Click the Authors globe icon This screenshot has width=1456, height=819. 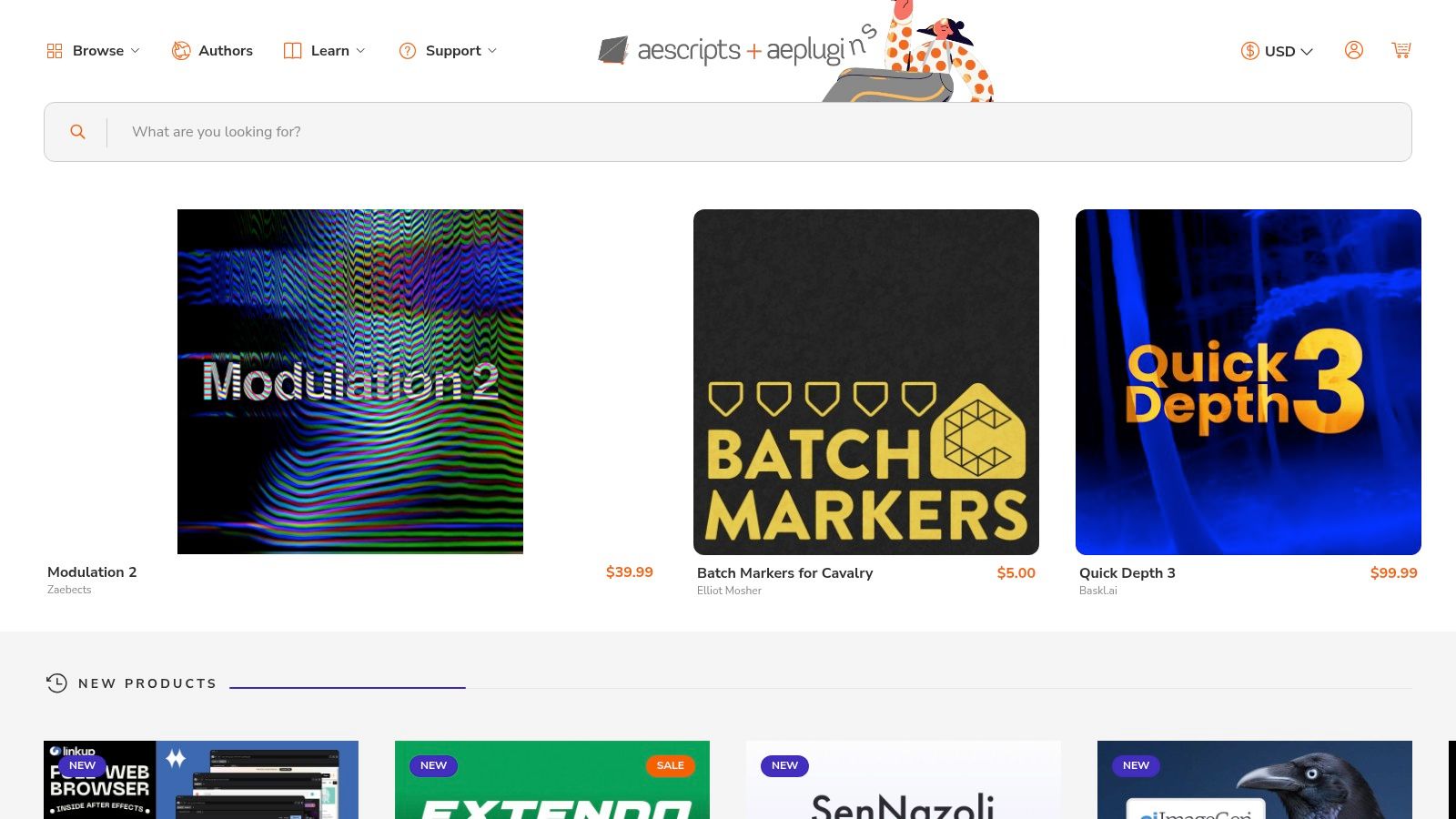[181, 51]
